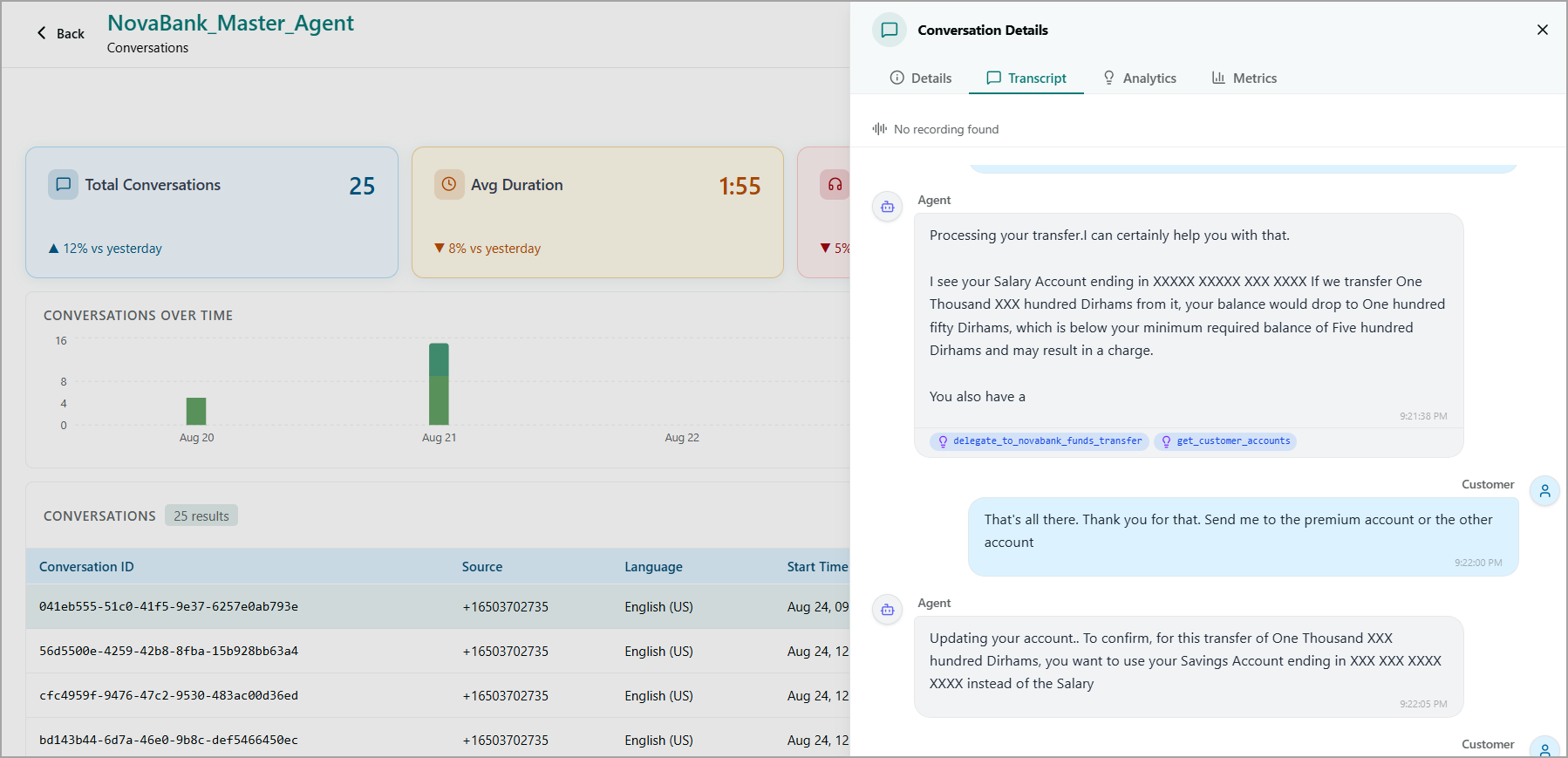Click the Avg Duration clock icon

(449, 185)
